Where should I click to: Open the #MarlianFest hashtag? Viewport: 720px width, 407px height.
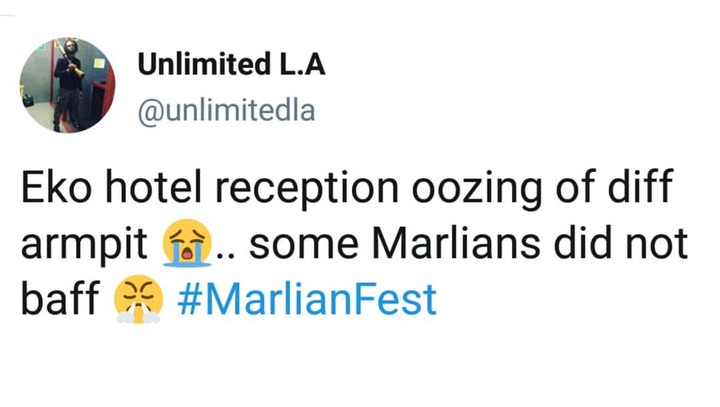(310, 299)
